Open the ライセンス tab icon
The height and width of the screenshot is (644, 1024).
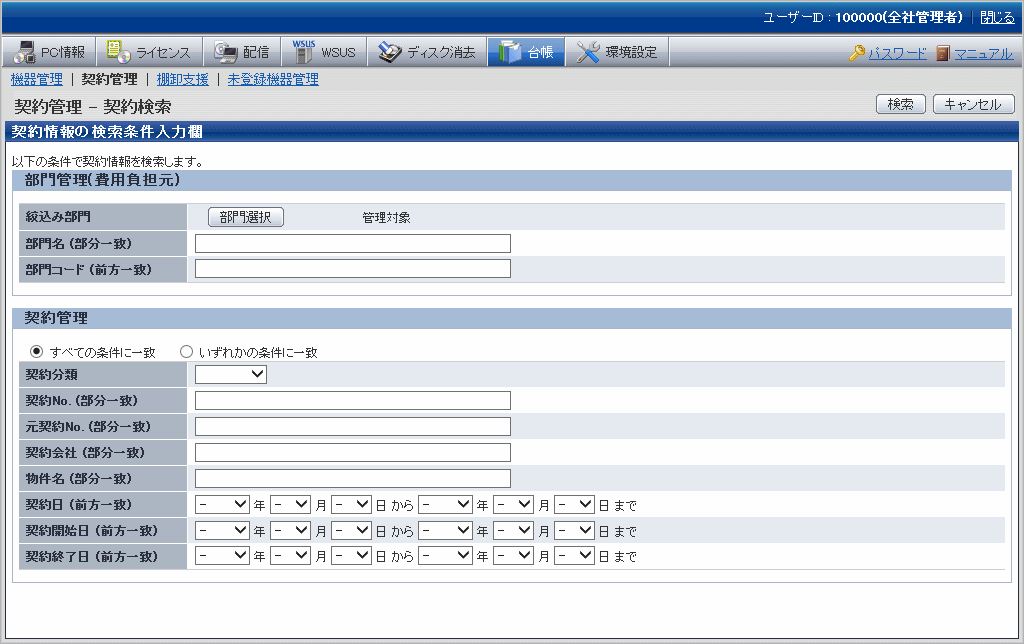coord(118,53)
